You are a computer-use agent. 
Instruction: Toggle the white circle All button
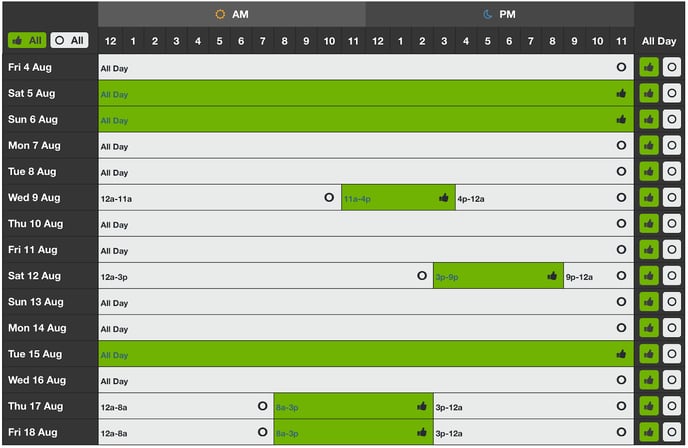tap(69, 40)
